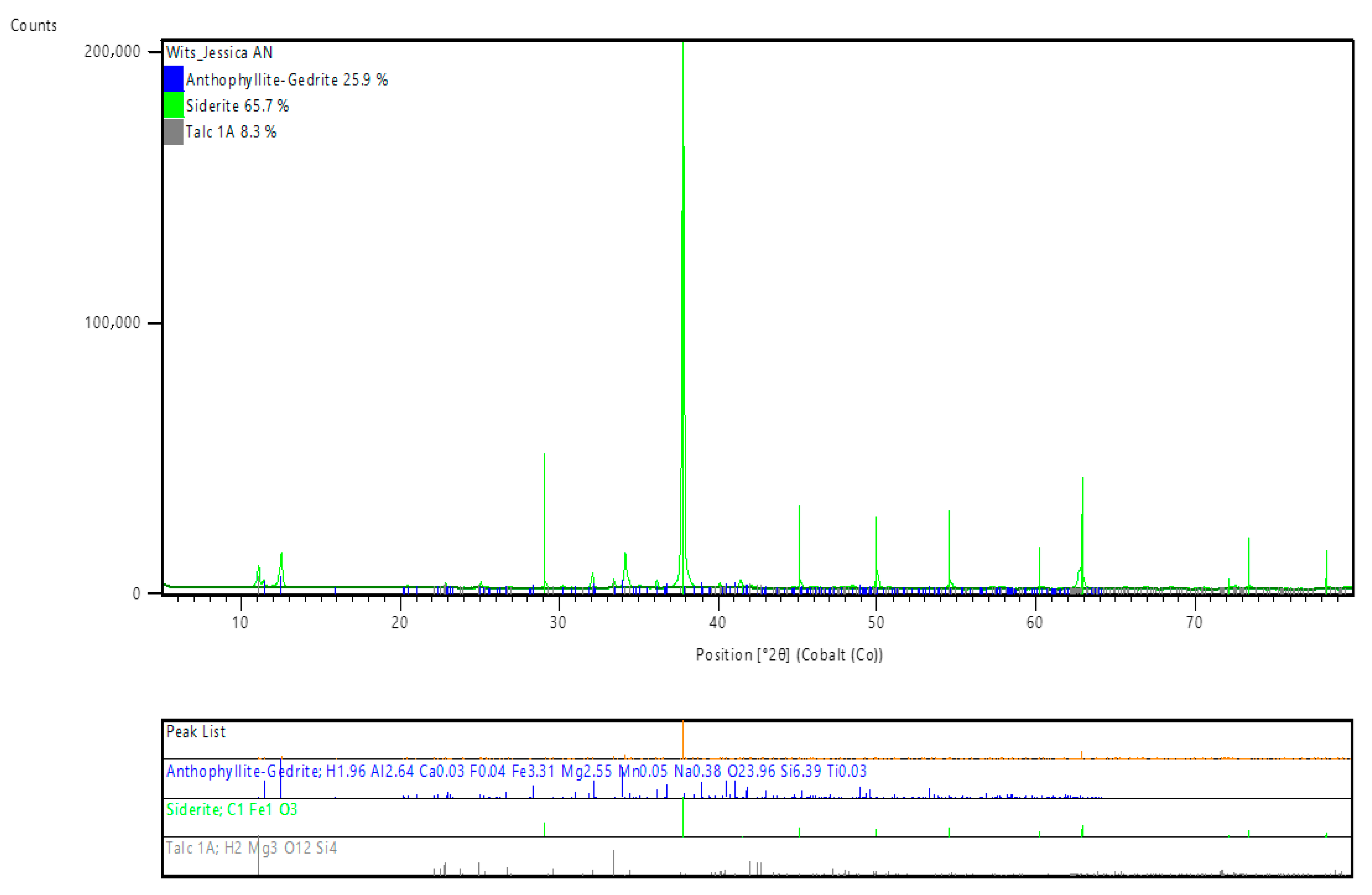Screen dimensions: 1372x895
Task: Click the 60 x-axis tick label
Action: point(1035,622)
